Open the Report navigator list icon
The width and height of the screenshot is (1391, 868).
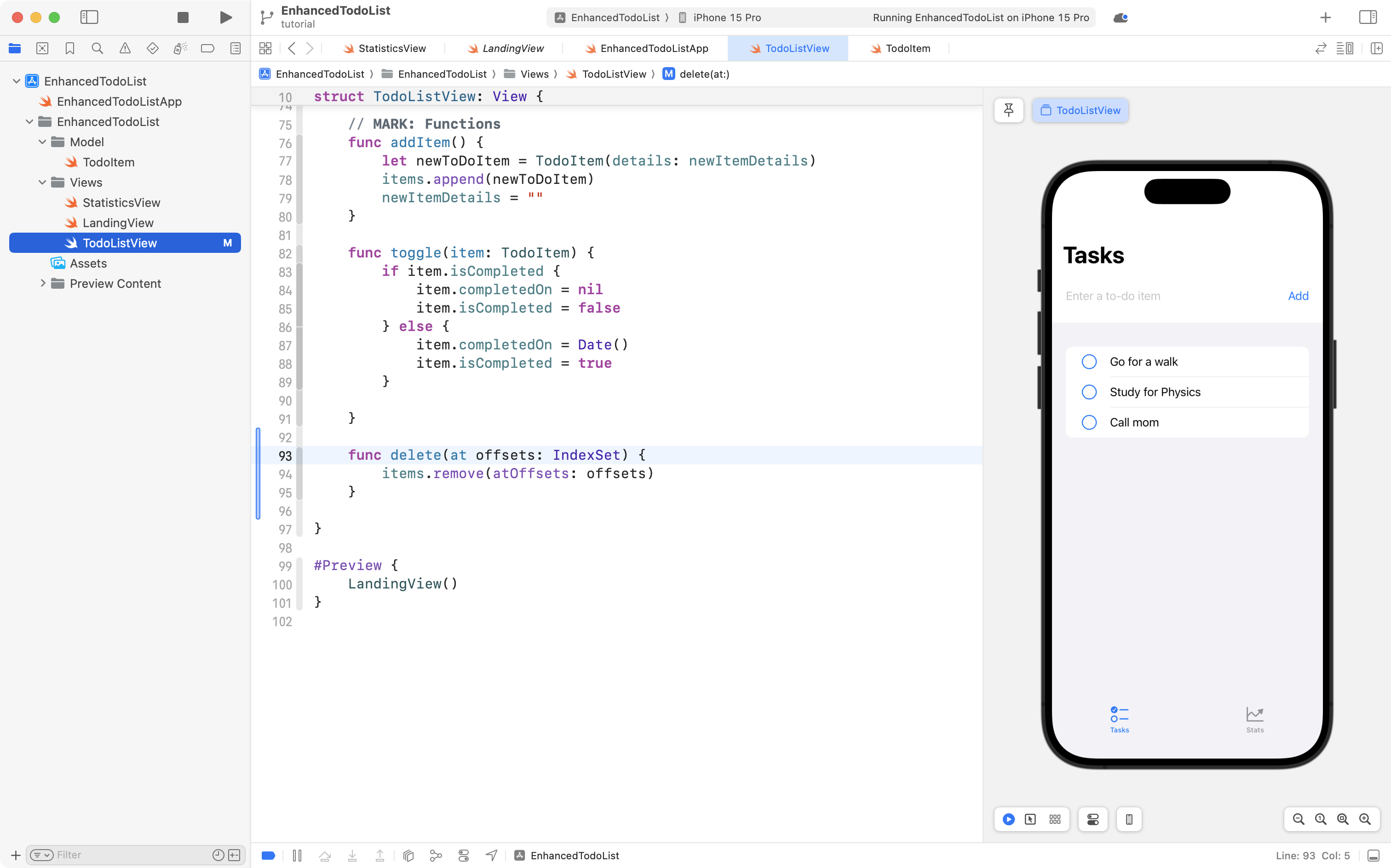pyautogui.click(x=235, y=48)
